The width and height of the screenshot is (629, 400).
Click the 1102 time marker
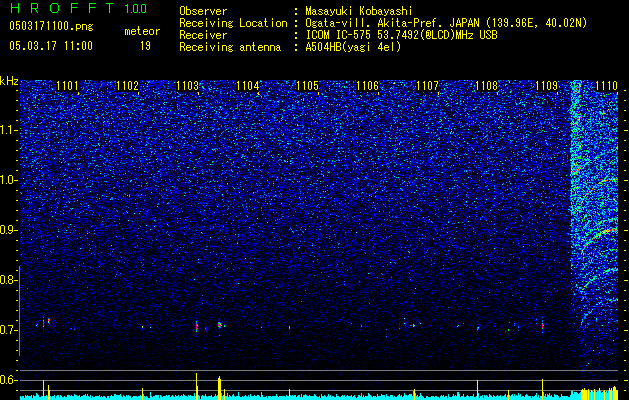128,86
